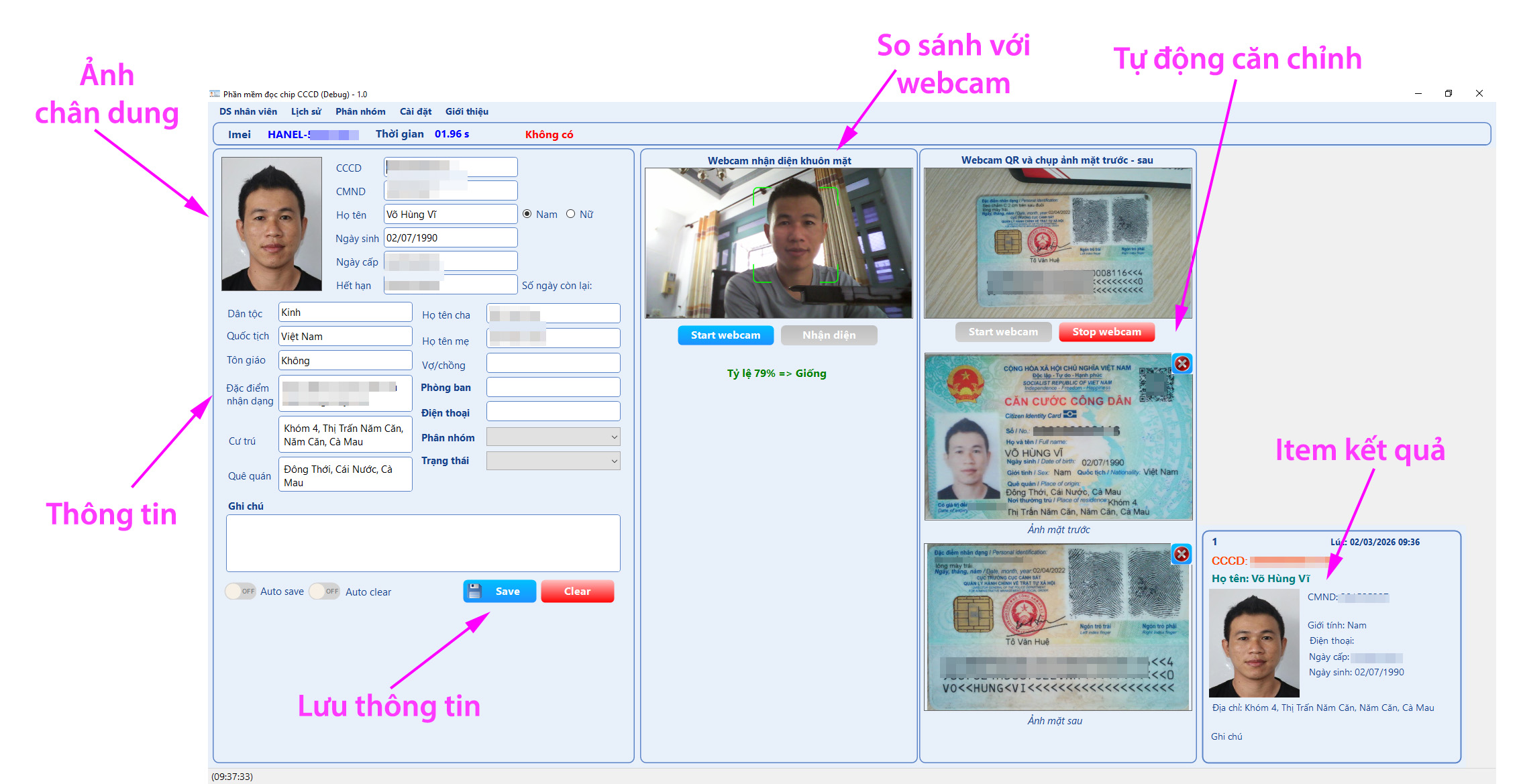Screen dimensions: 1519x784
Task: Click the floppy disk Save icon
Action: pyautogui.click(x=475, y=591)
